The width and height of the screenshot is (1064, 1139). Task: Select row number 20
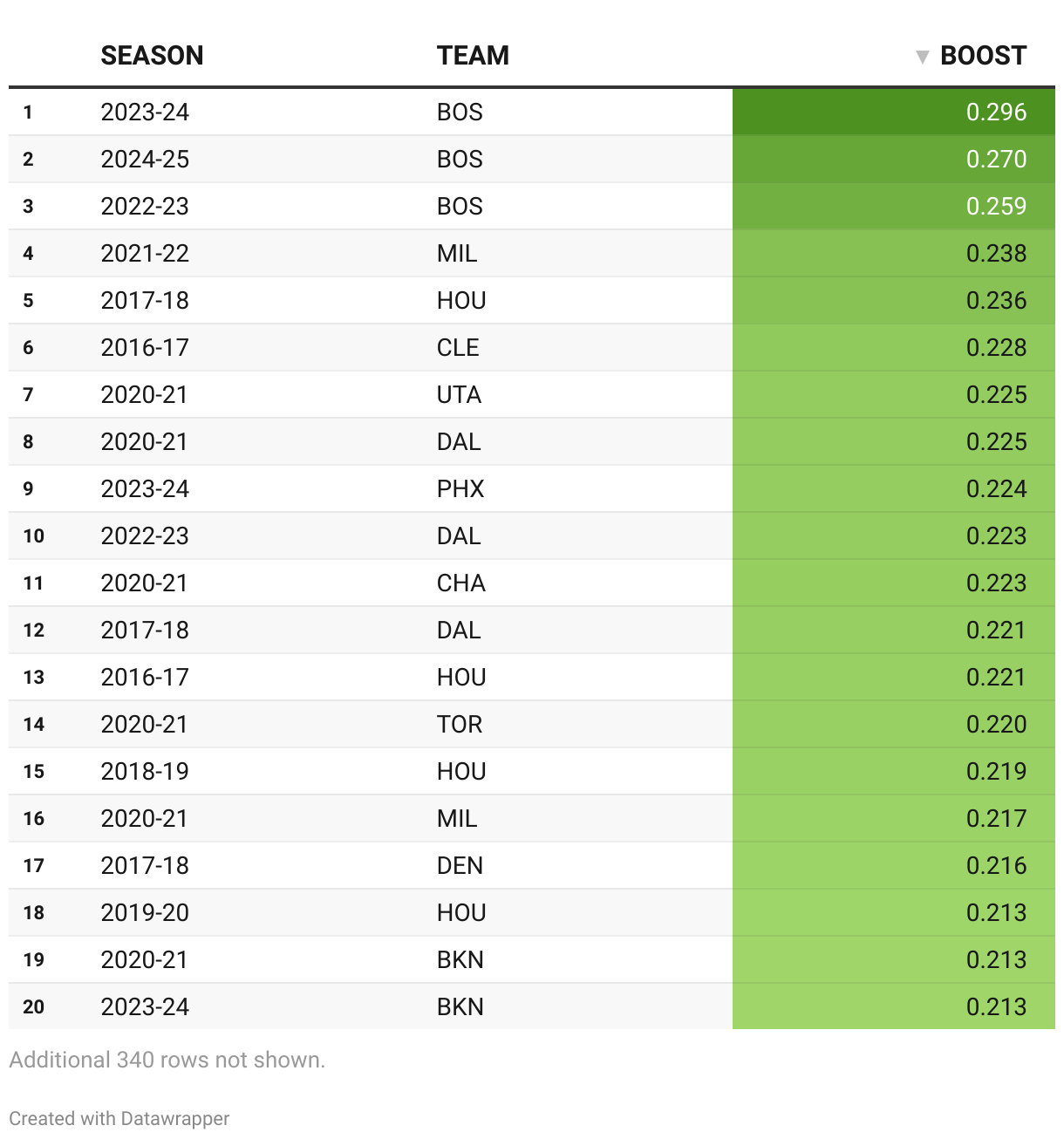pyautogui.click(x=34, y=1006)
